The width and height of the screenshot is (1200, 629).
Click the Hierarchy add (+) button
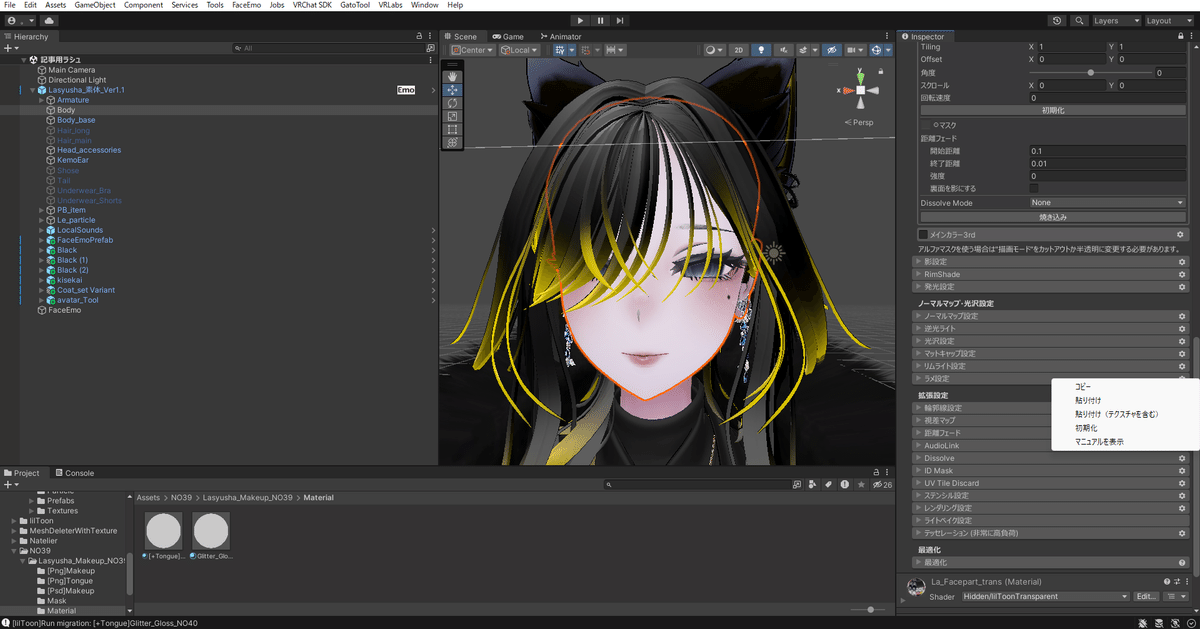click(x=10, y=48)
